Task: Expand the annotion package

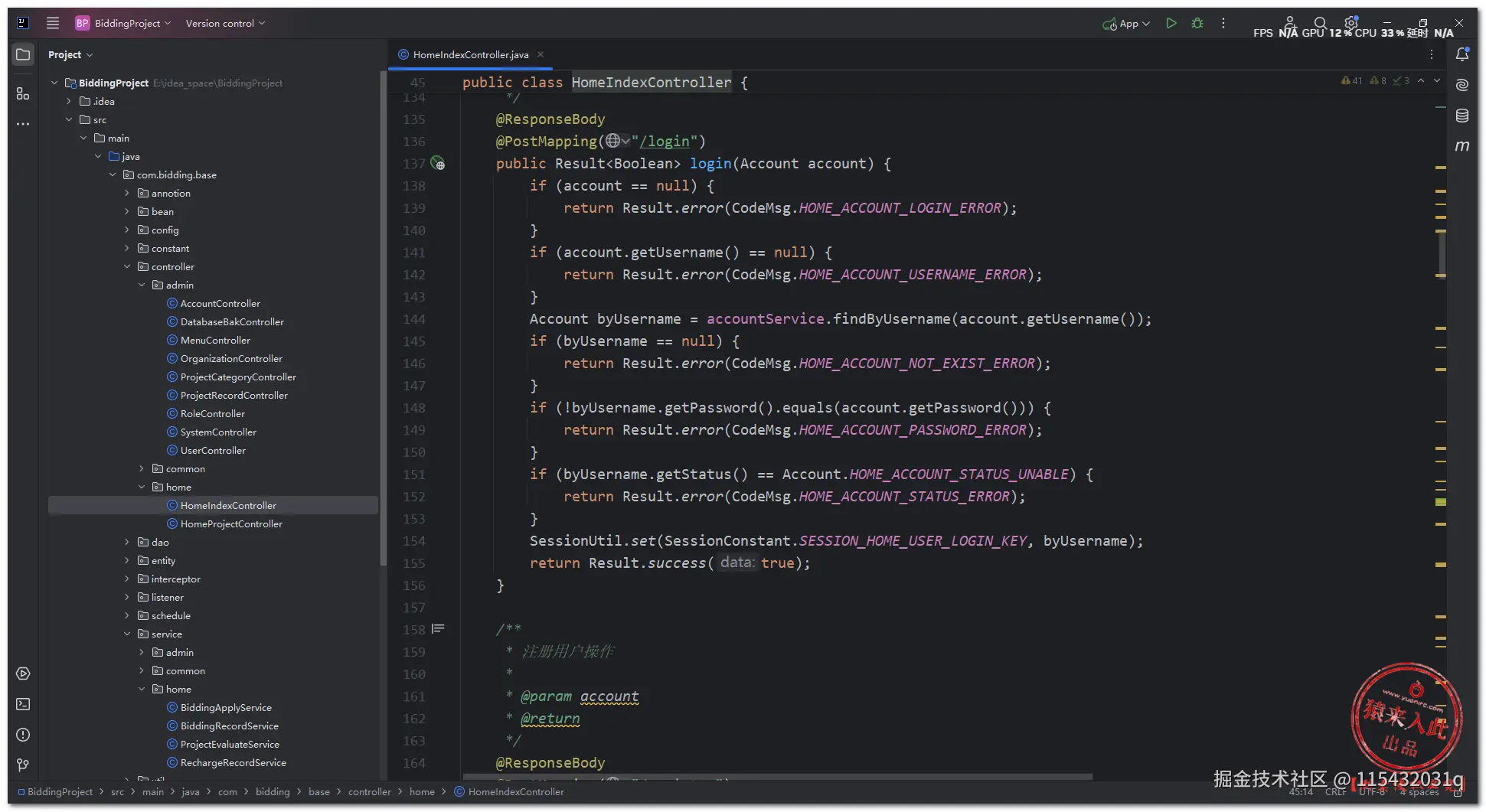Action: pyautogui.click(x=127, y=193)
